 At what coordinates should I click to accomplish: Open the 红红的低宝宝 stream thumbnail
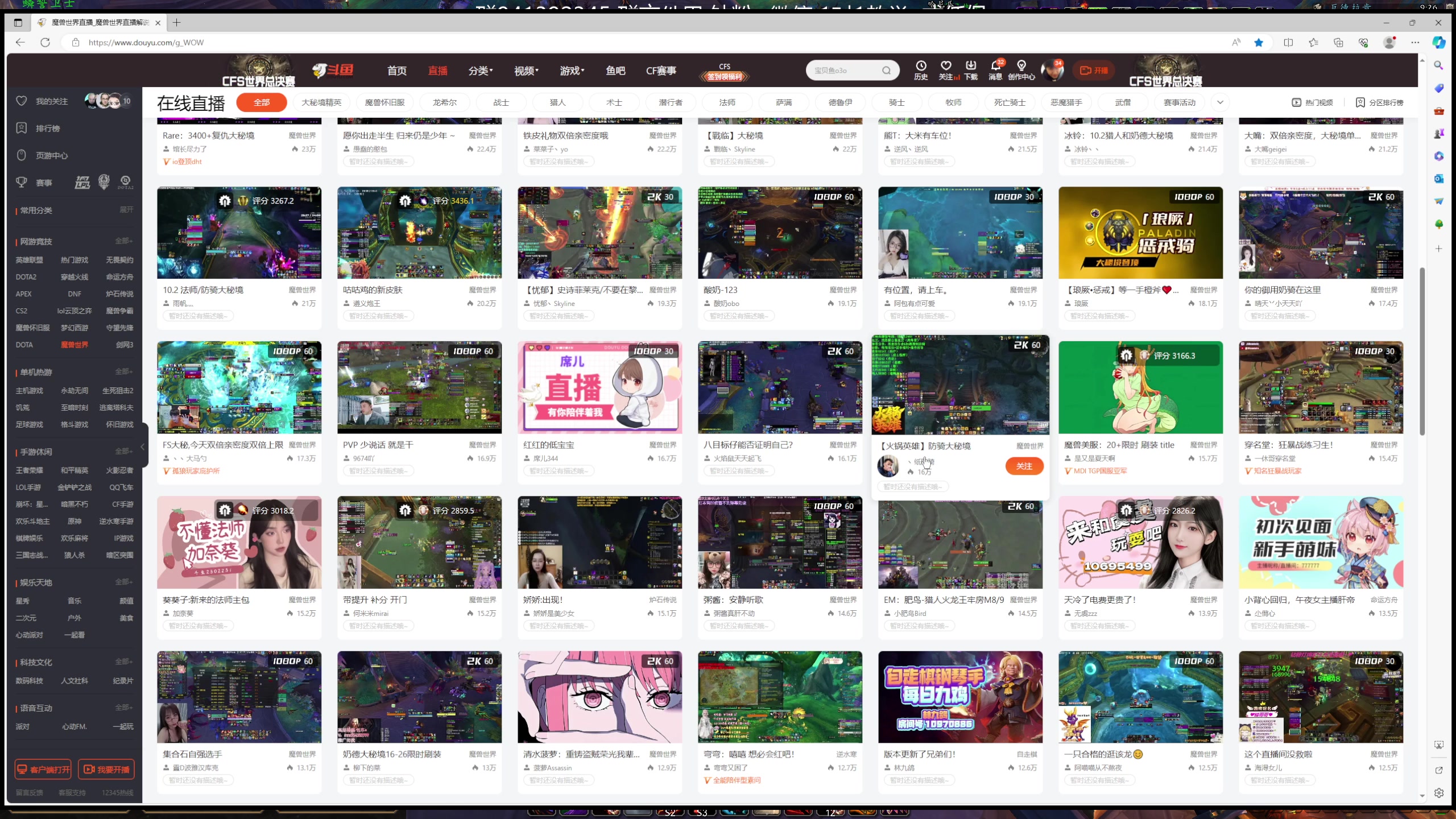[599, 387]
